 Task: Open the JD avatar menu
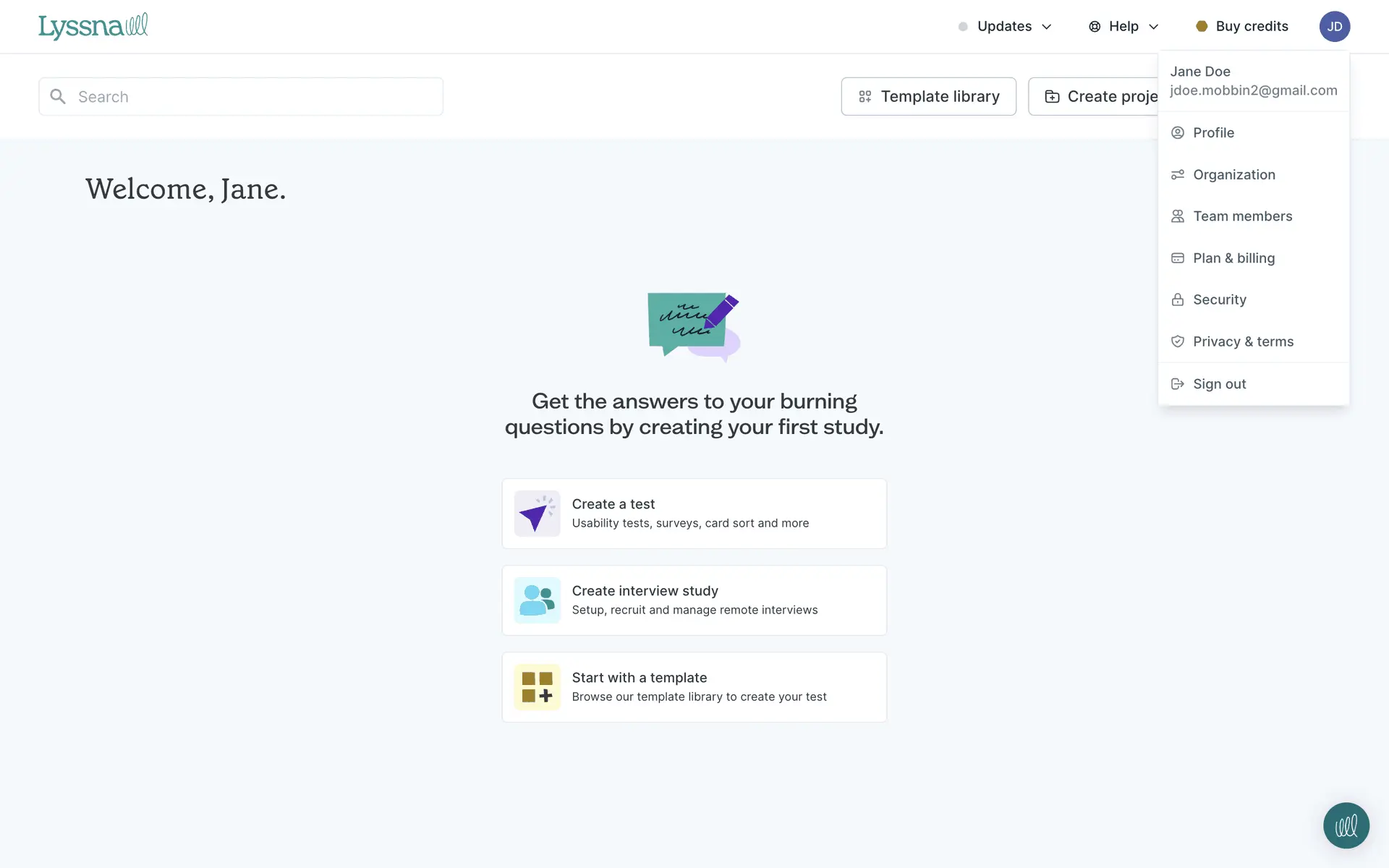1334,26
